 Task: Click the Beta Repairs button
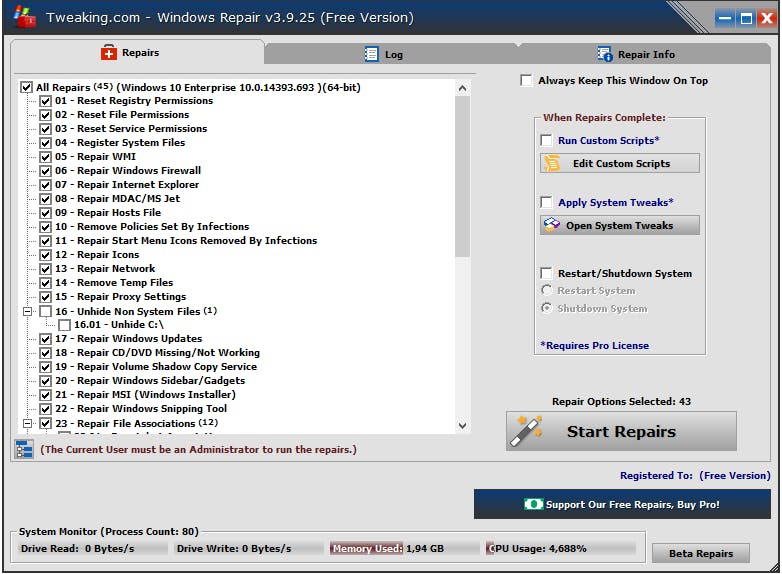701,553
